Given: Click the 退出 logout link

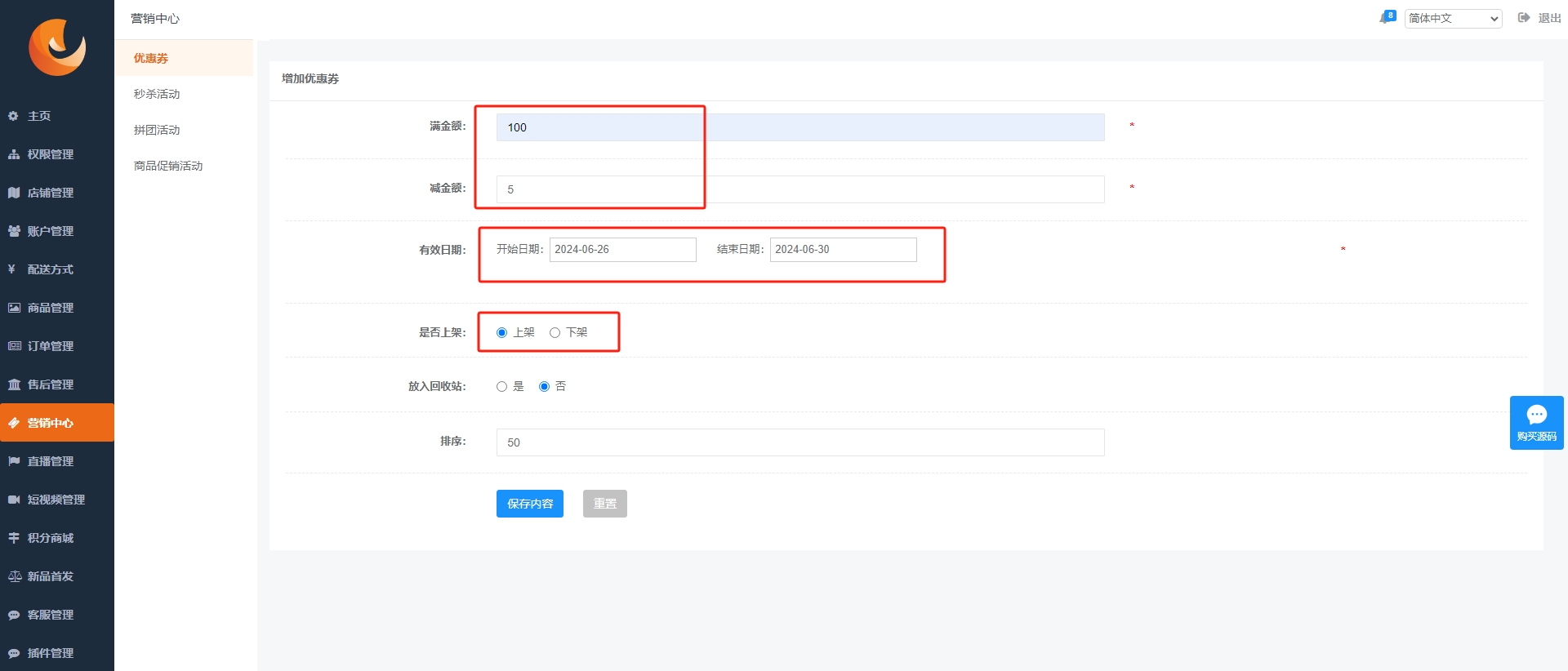Looking at the screenshot, I should 1549,18.
